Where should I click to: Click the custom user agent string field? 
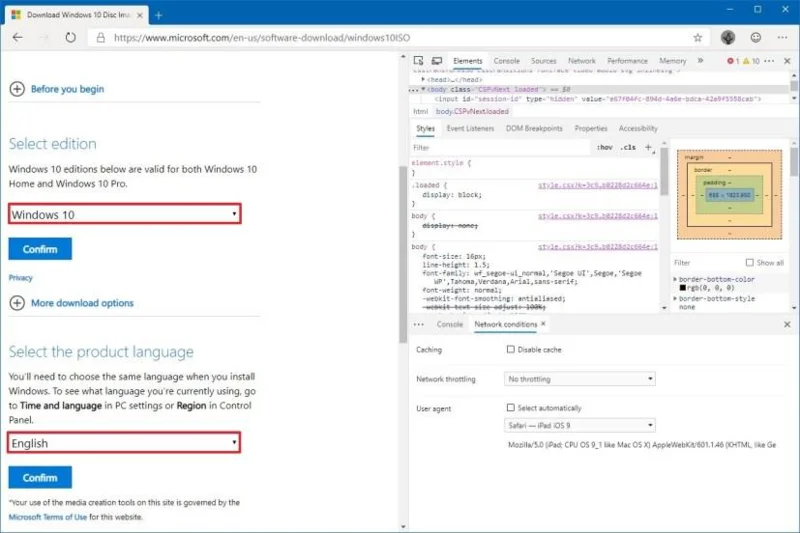point(642,445)
